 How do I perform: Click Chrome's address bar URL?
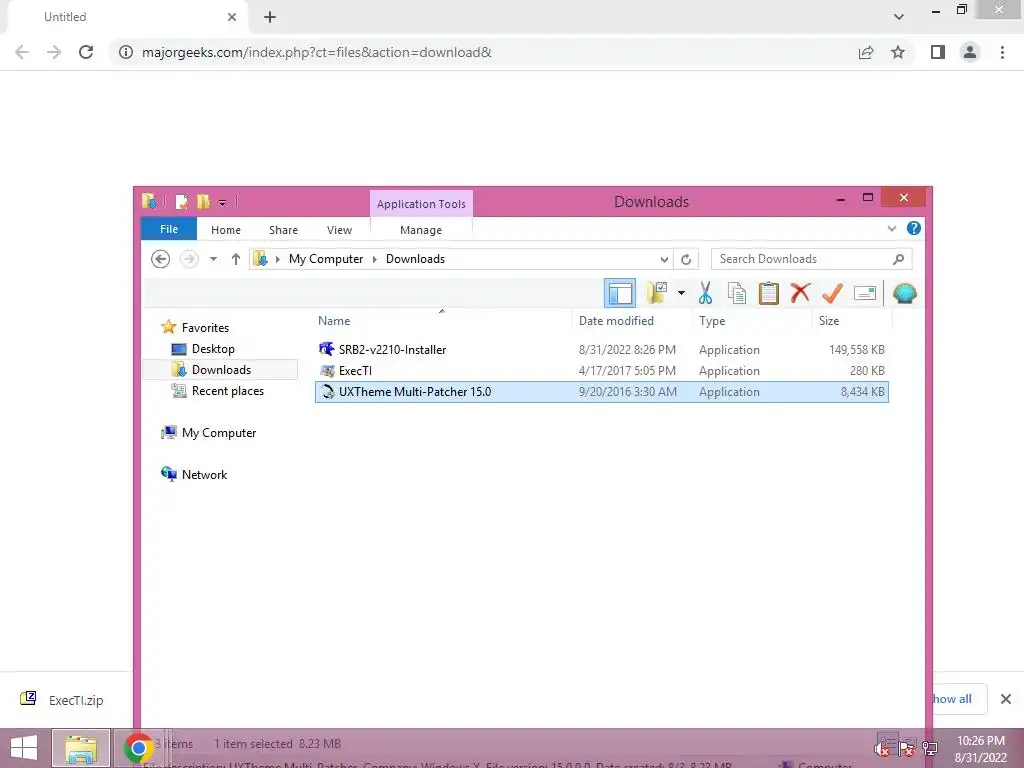317,52
